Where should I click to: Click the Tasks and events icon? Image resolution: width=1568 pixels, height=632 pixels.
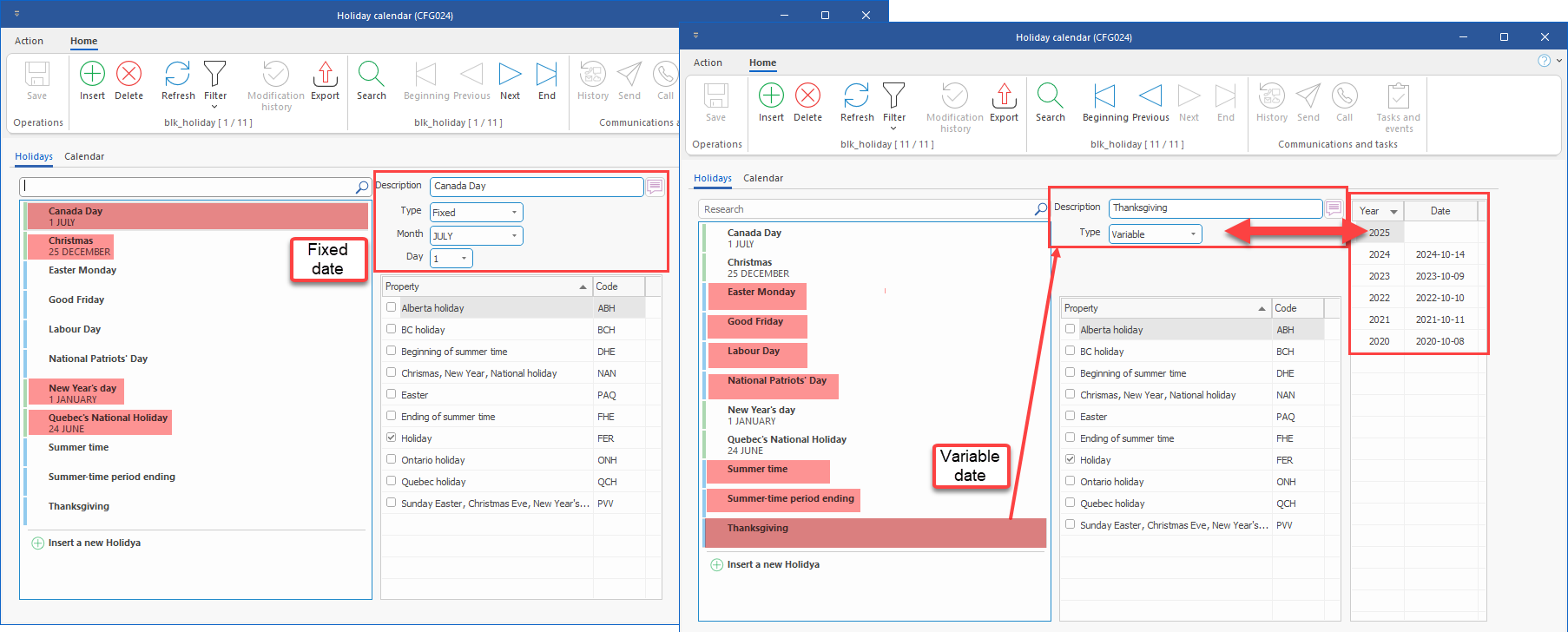click(1398, 96)
